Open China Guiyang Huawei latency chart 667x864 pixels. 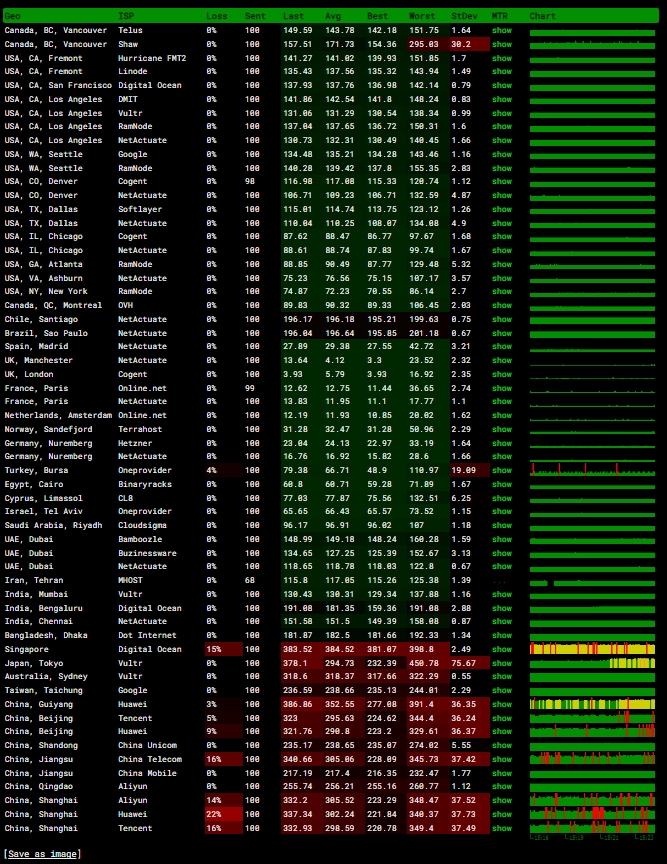point(593,704)
